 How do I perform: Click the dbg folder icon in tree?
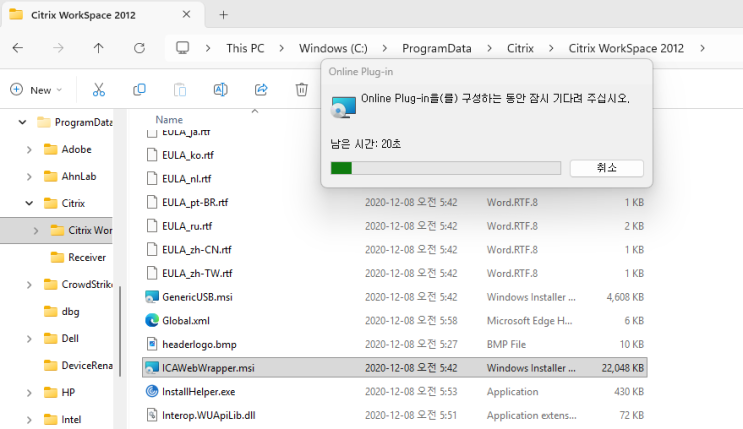click(51, 311)
